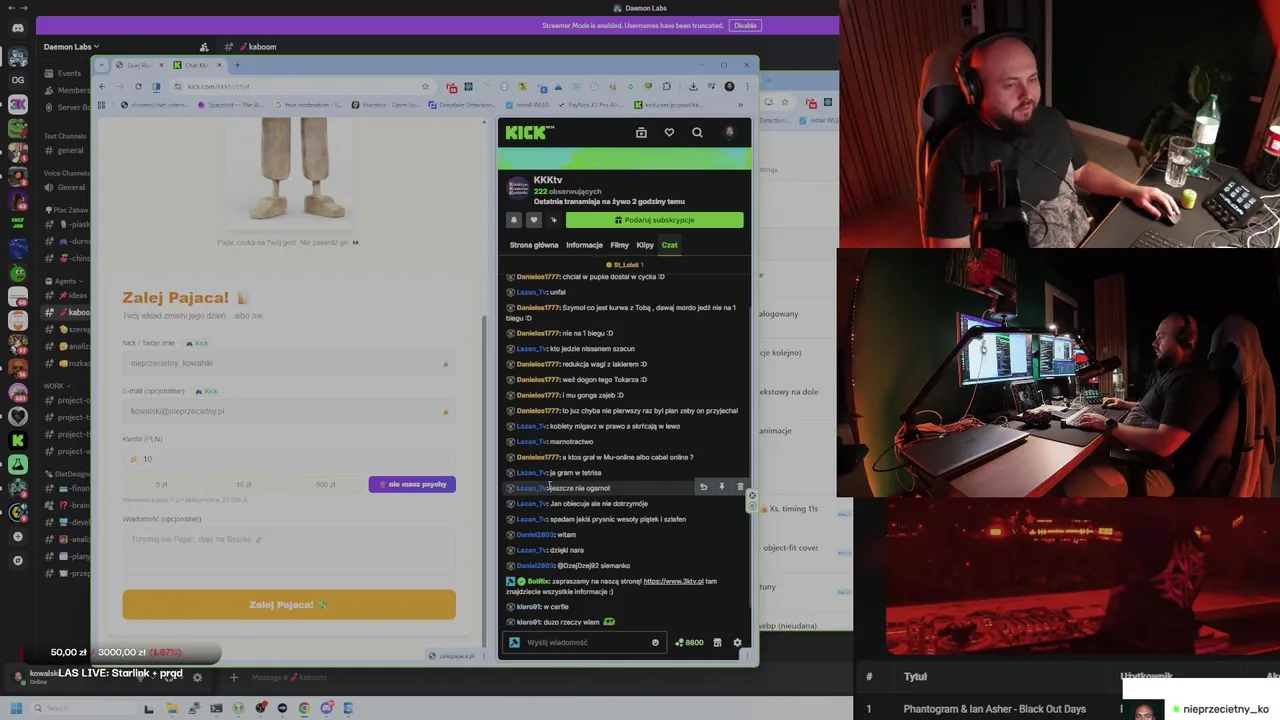Click browser back arrow
Screen dimensions: 1280x720
click(102, 87)
